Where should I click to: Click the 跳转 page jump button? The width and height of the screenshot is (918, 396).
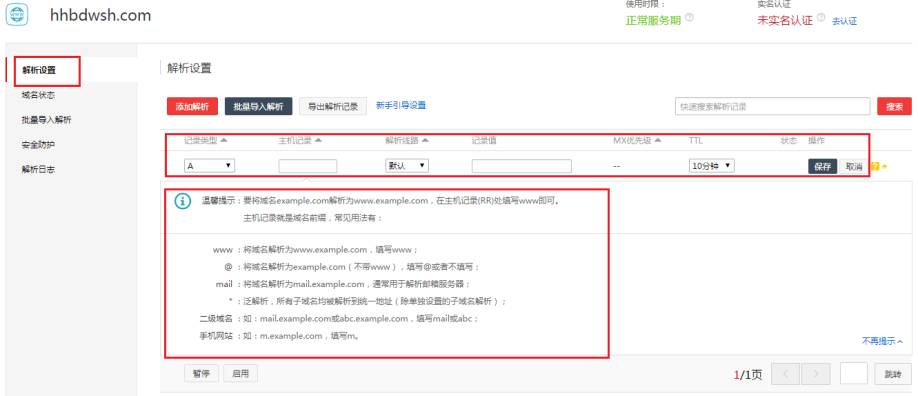(892, 374)
